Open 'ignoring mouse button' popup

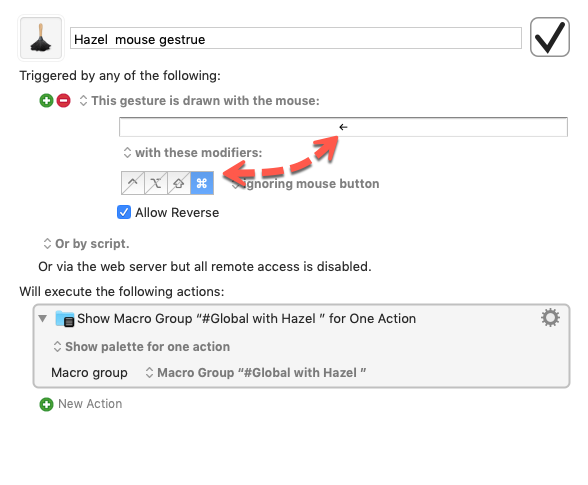(x=306, y=184)
